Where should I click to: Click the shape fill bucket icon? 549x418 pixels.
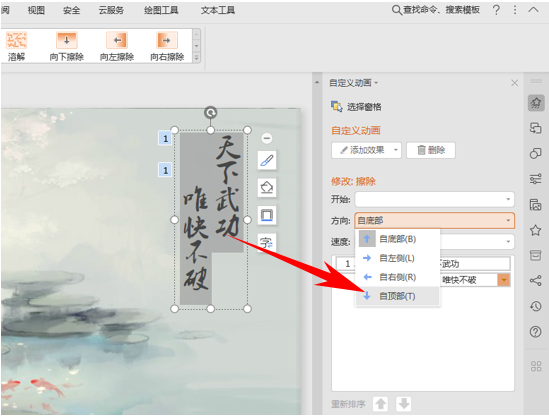(267, 188)
